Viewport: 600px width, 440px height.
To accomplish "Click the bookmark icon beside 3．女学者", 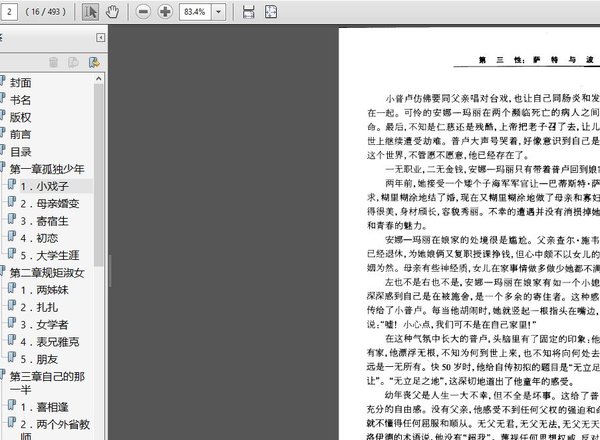I will pos(12,324).
